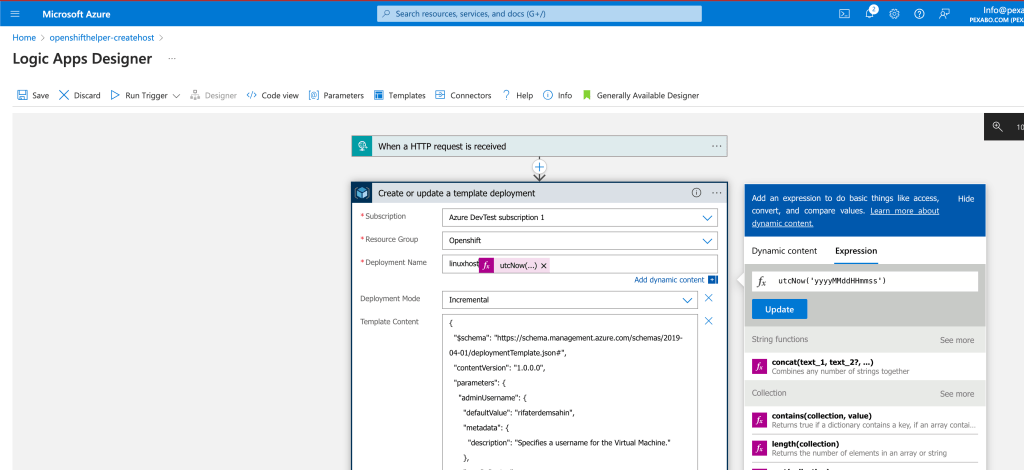
Task: Switch to Code view
Action: point(272,95)
